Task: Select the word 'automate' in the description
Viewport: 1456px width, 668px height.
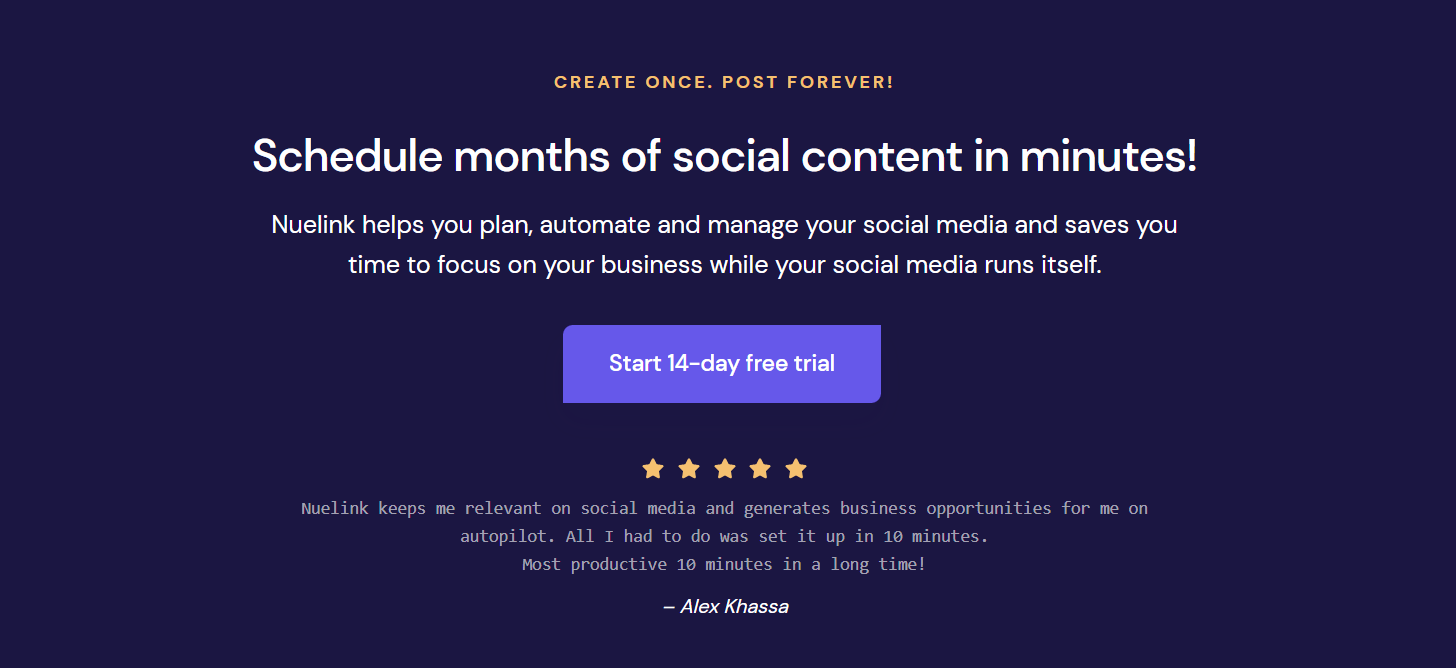Action: click(594, 225)
